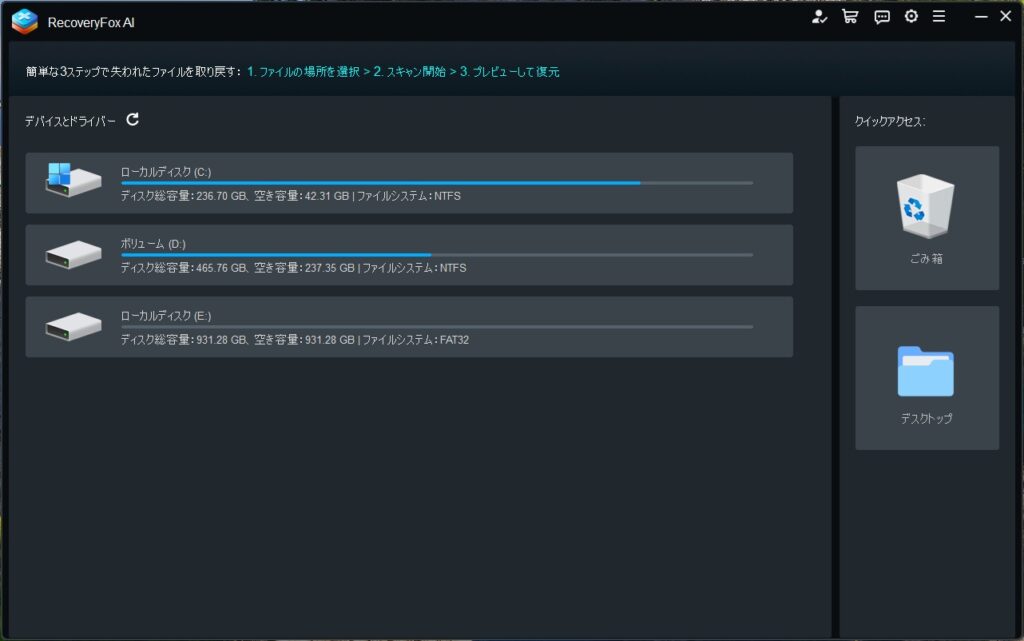Open the hamburger menu in title bar
1024x641 pixels.
(x=939, y=17)
